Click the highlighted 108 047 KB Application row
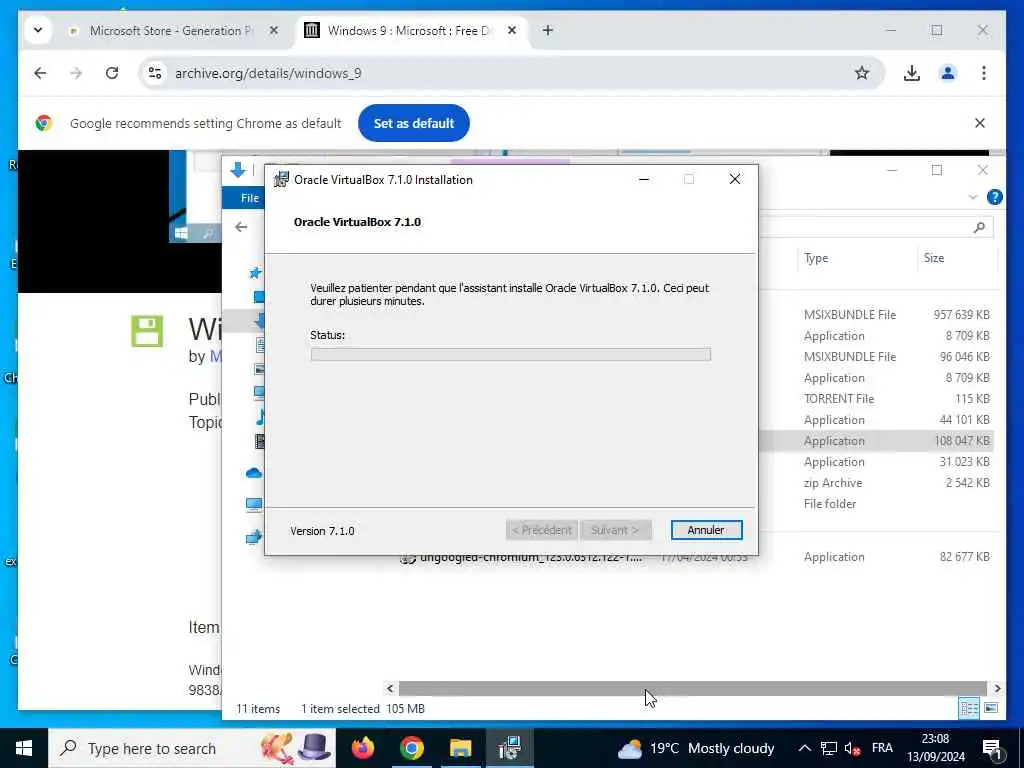The image size is (1024, 768). coord(876,441)
